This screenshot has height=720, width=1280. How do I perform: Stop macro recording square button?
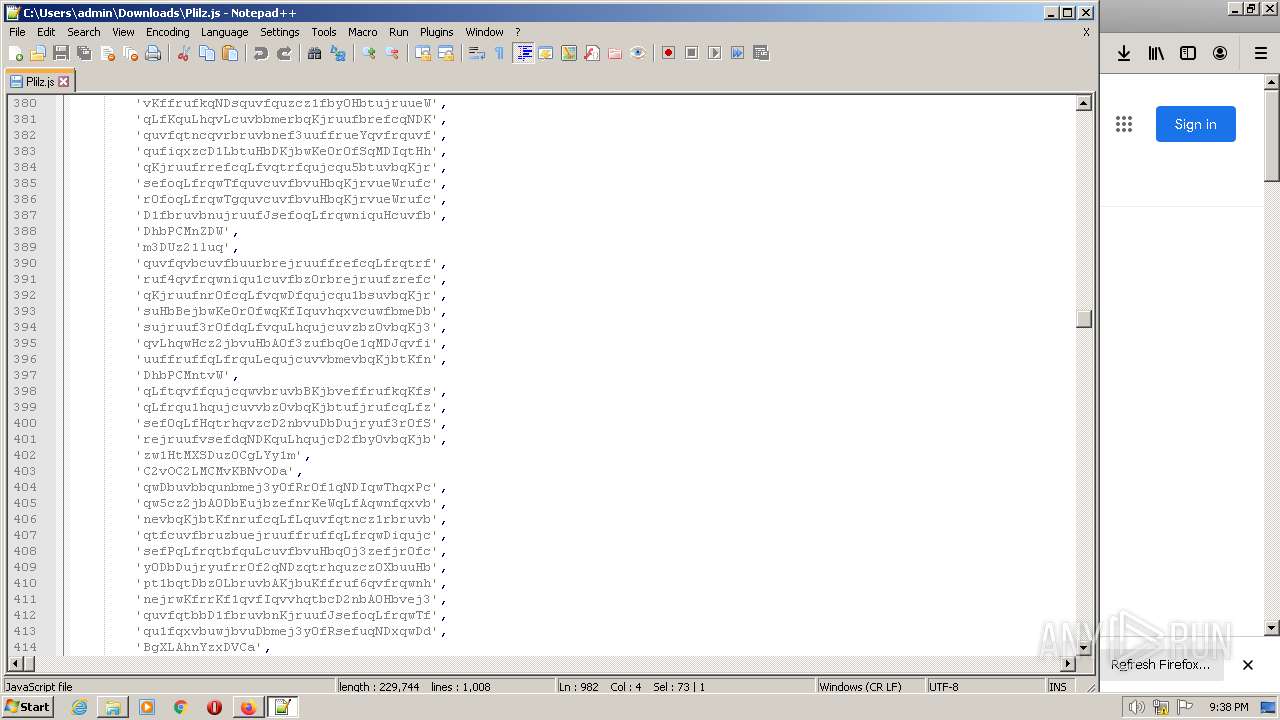tap(692, 53)
